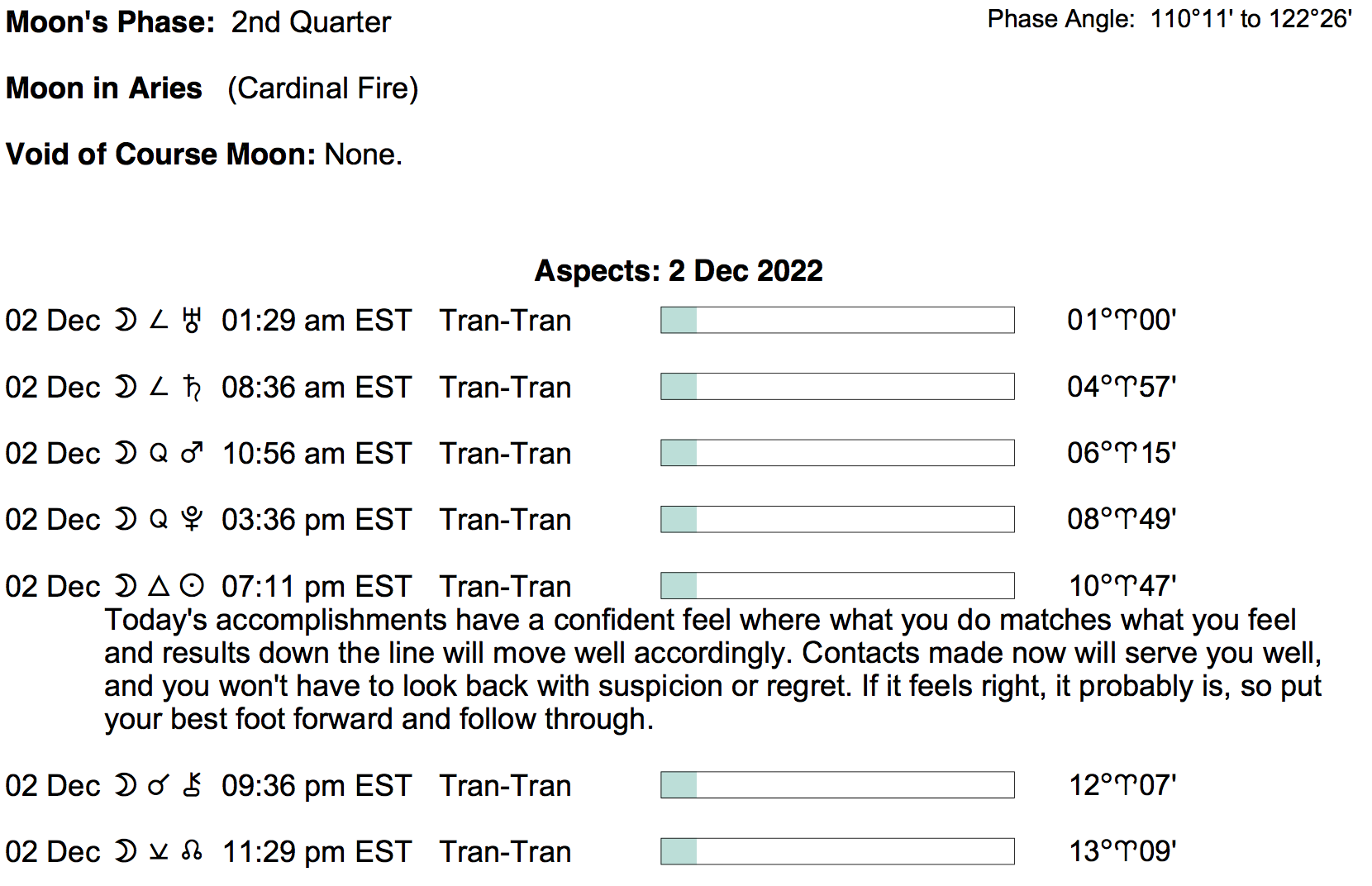
Task: Click the Moon crescent glyph in the 01:29 am row
Action: (125, 321)
